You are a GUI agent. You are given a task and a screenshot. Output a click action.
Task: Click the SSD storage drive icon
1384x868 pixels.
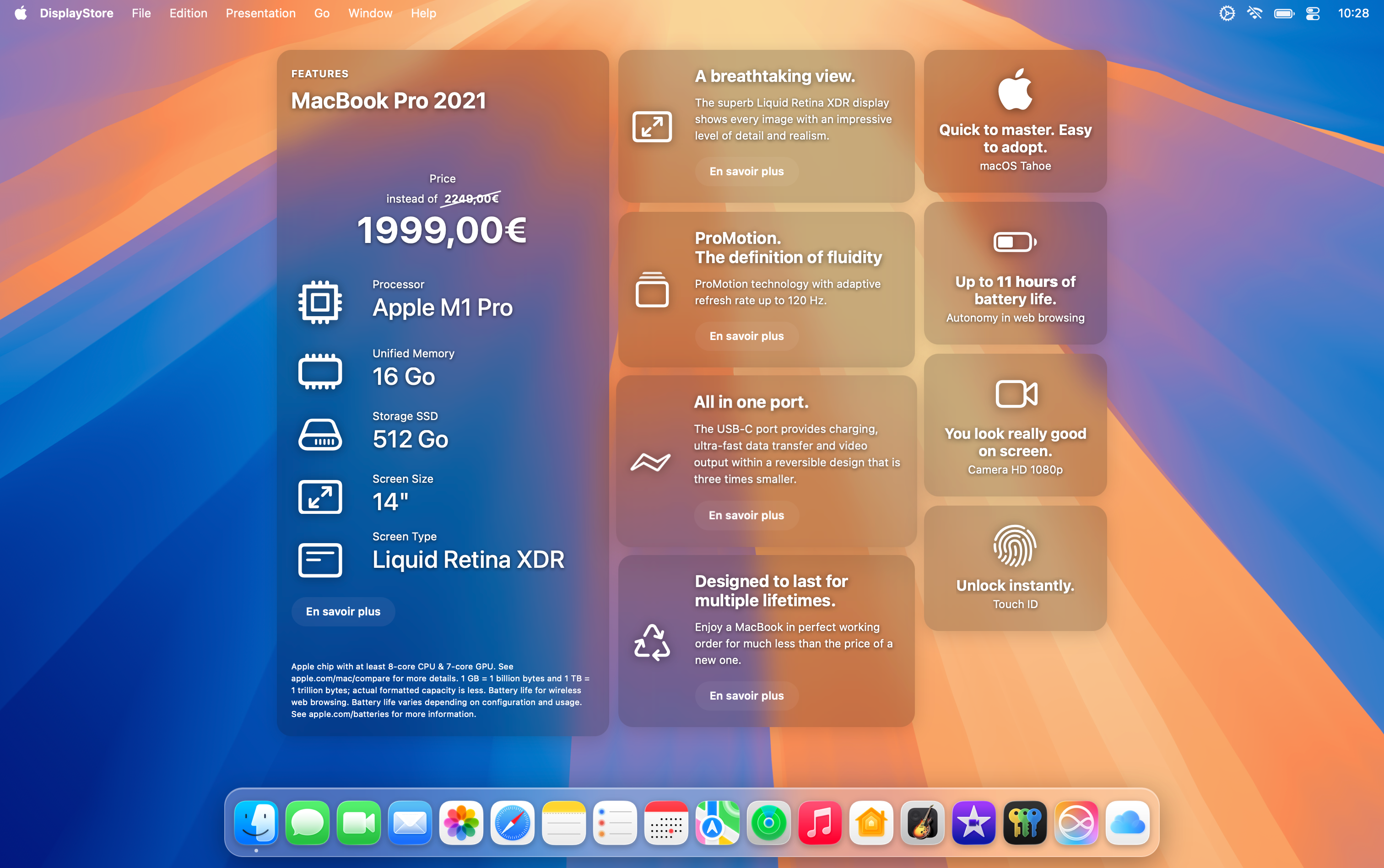320,435
